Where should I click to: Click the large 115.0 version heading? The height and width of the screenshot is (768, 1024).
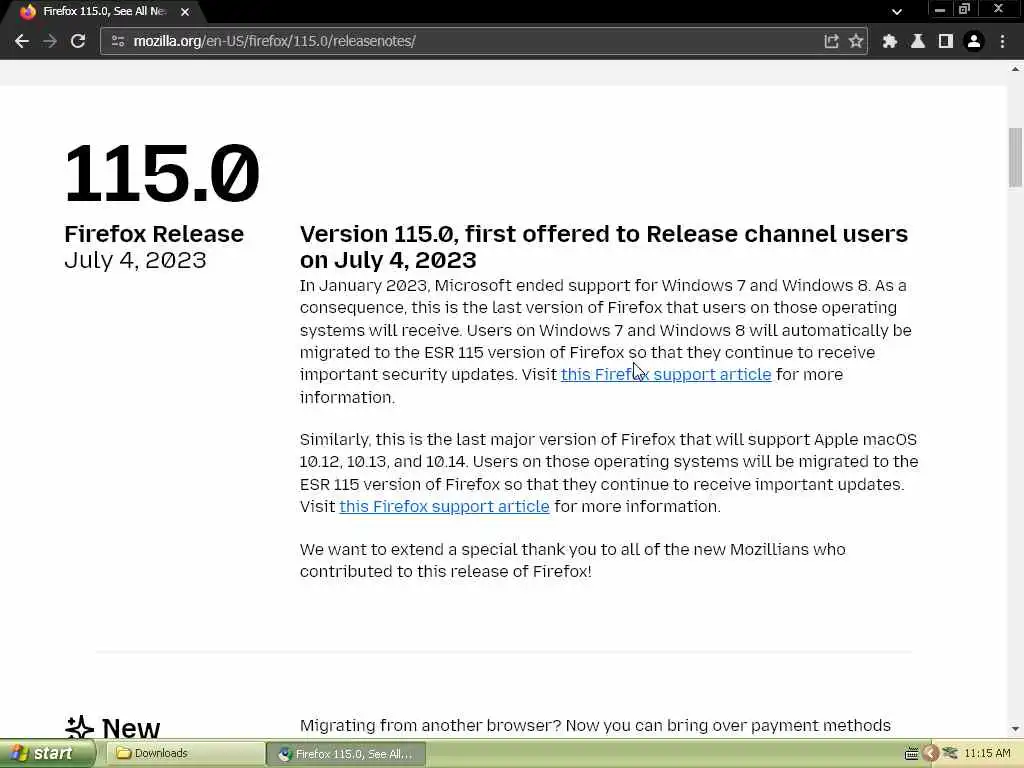162,174
